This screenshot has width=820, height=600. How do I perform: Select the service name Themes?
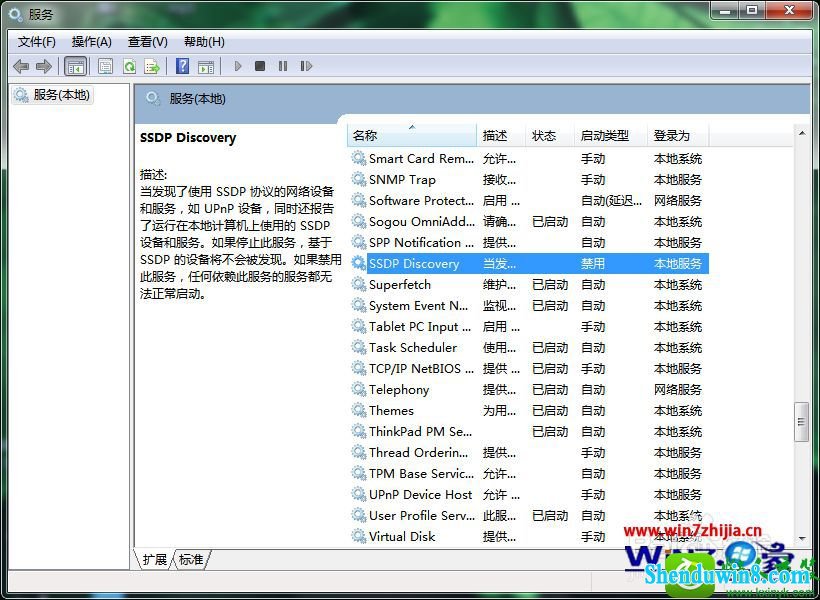391,411
